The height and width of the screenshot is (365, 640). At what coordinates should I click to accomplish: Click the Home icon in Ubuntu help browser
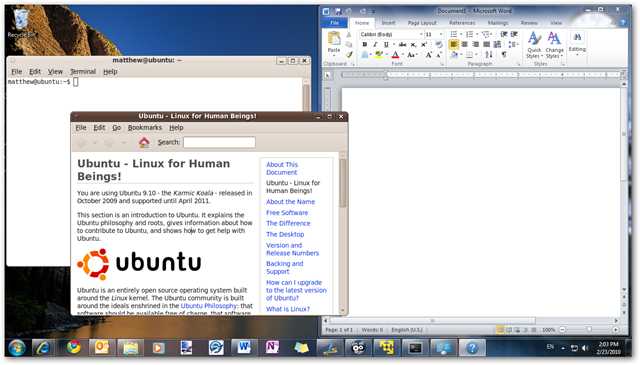(144, 142)
